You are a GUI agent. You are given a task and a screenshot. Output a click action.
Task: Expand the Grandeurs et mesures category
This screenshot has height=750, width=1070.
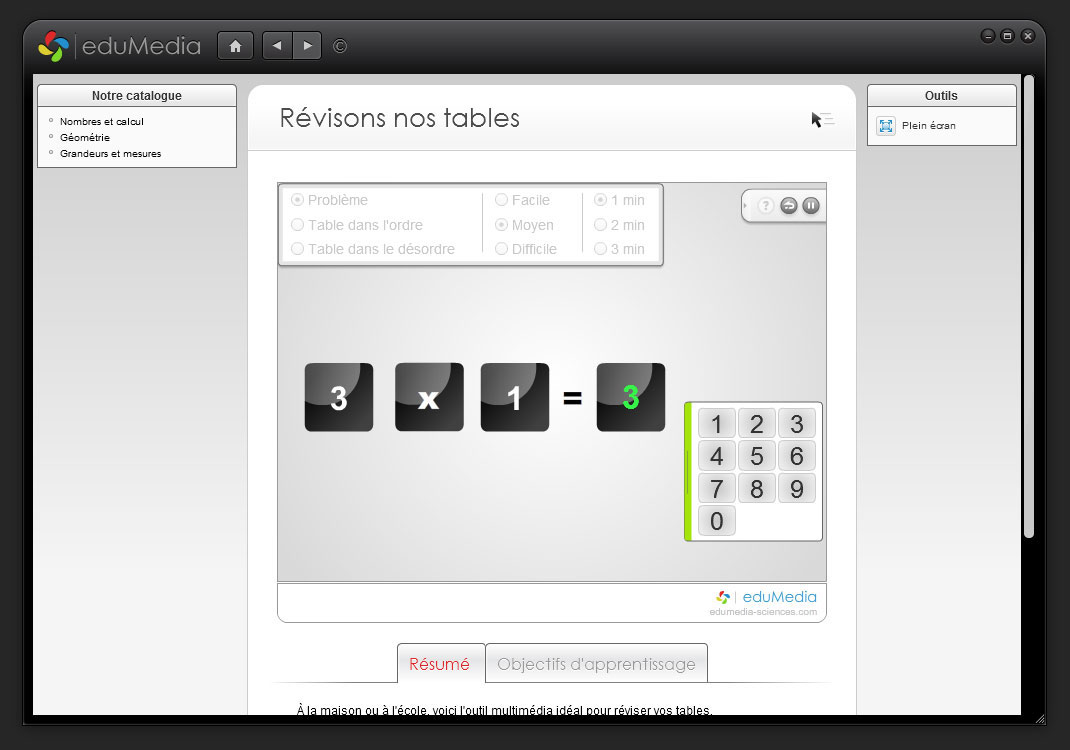pos(110,154)
